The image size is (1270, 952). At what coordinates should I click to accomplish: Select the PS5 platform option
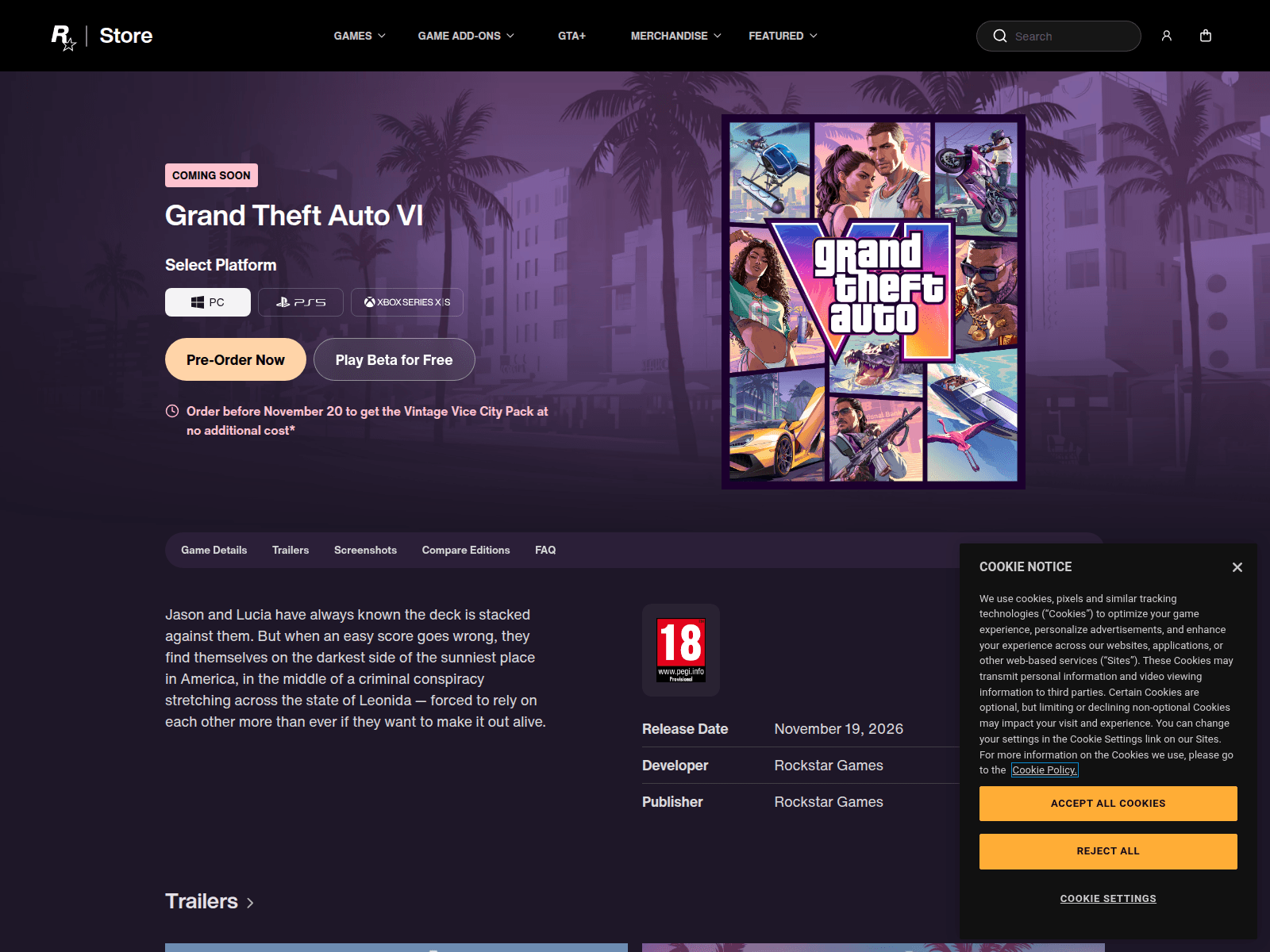tap(301, 302)
